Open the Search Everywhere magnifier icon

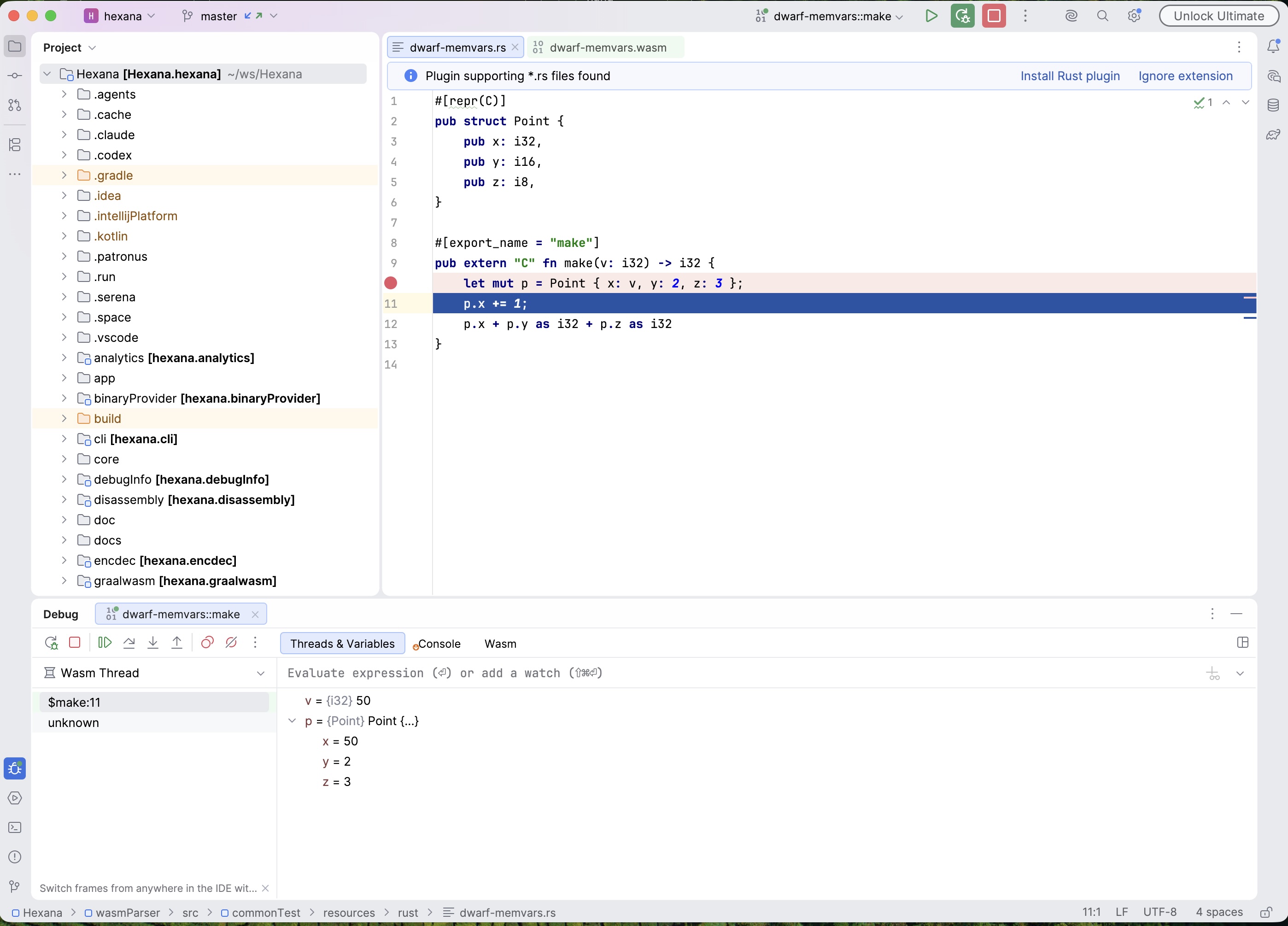1102,16
